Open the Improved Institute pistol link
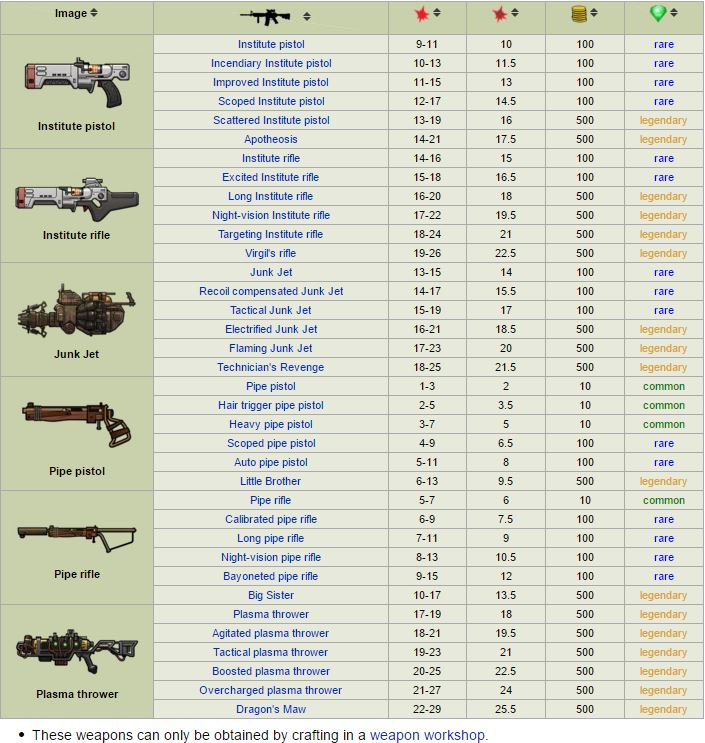This screenshot has height=743, width=705. coord(271,82)
